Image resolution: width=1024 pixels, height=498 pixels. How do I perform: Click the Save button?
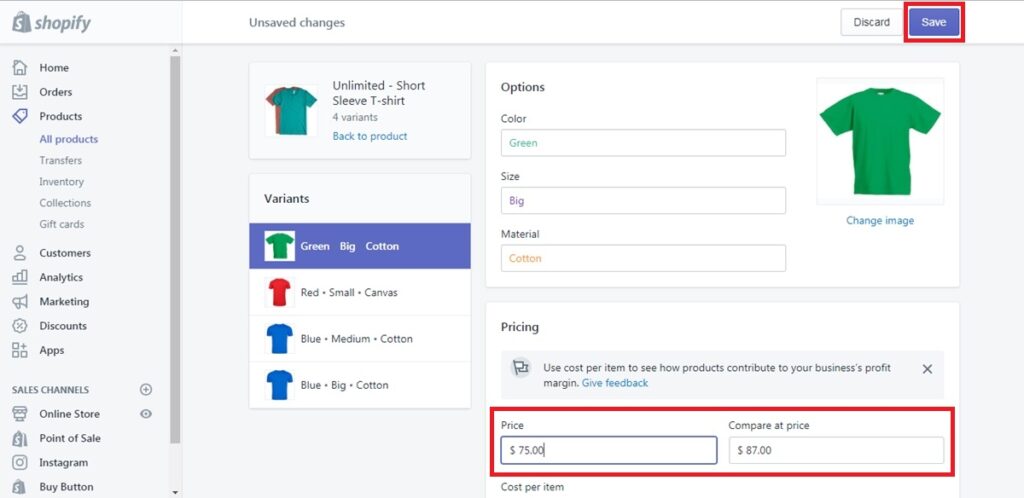[933, 22]
